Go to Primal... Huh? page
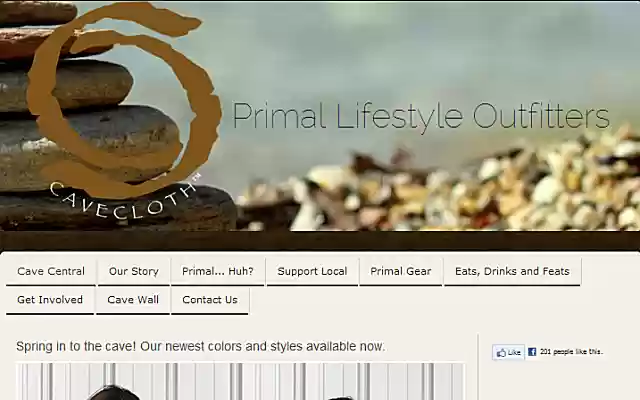 pos(218,271)
